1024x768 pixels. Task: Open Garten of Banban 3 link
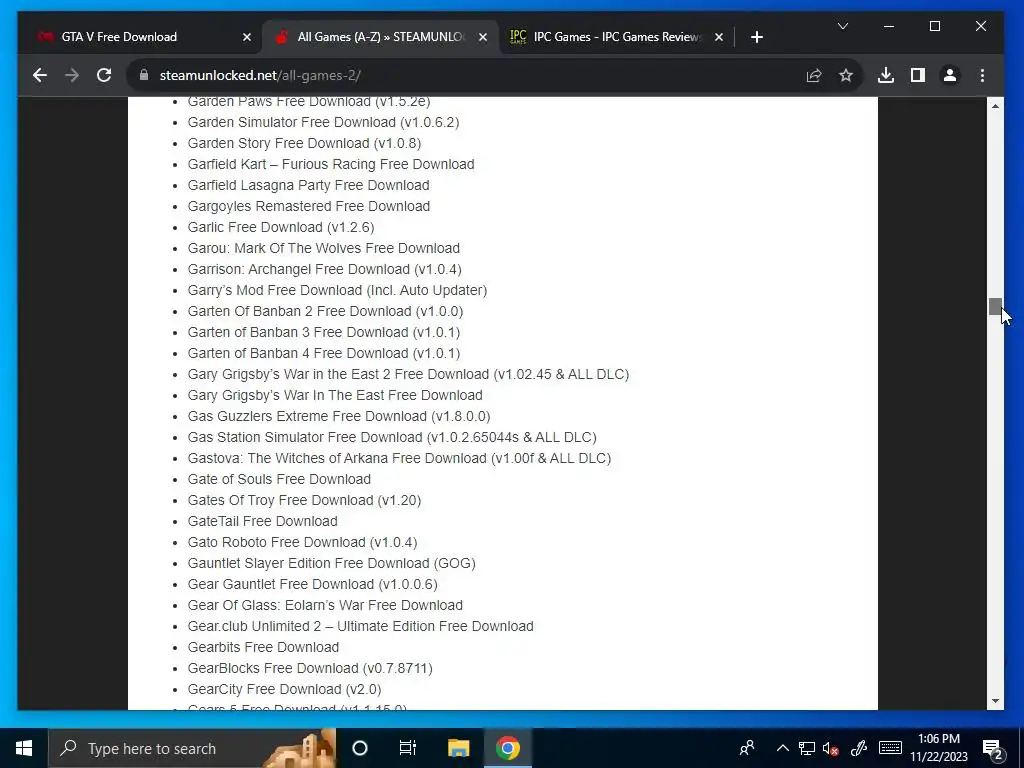coord(324,332)
